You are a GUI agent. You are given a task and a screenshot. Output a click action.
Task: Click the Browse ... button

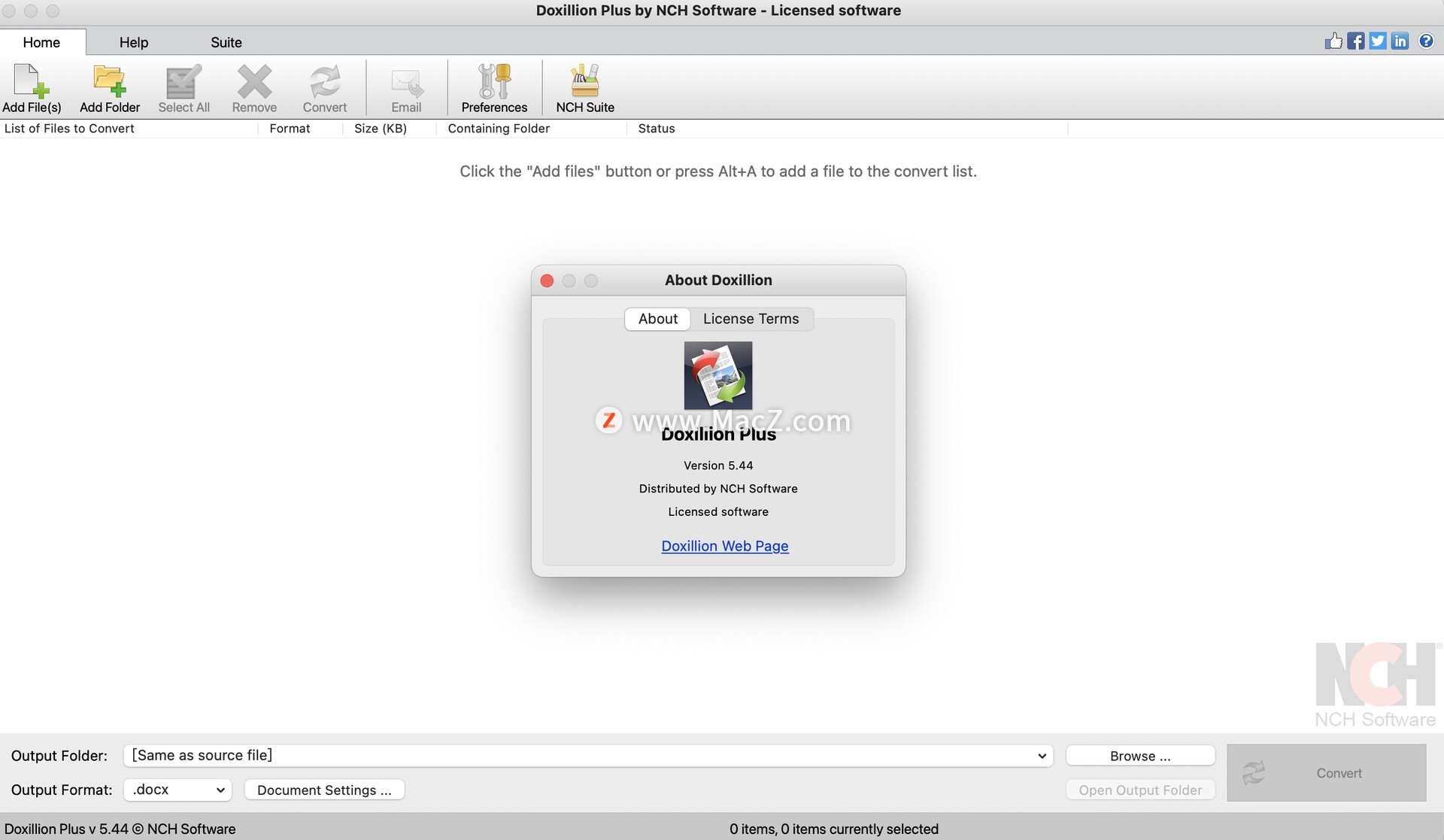tap(1140, 756)
